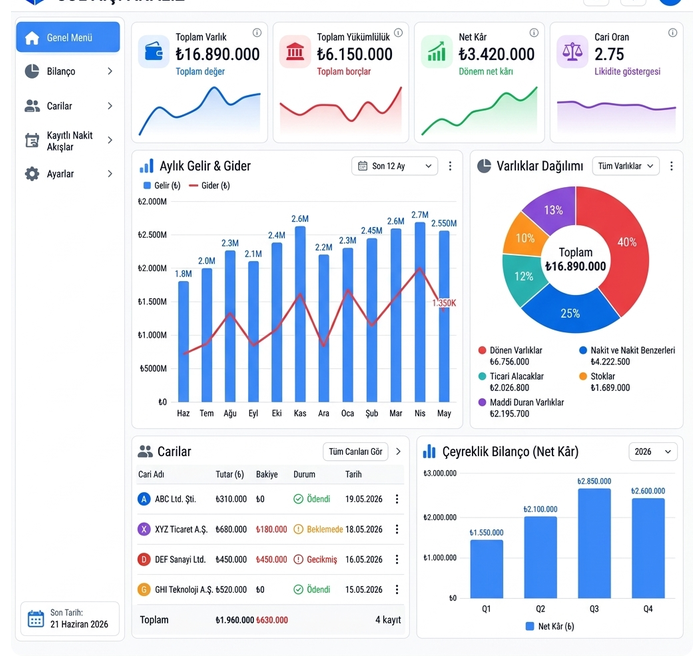
Task: Expand the Bilanço chevron arrow
Action: point(110,71)
